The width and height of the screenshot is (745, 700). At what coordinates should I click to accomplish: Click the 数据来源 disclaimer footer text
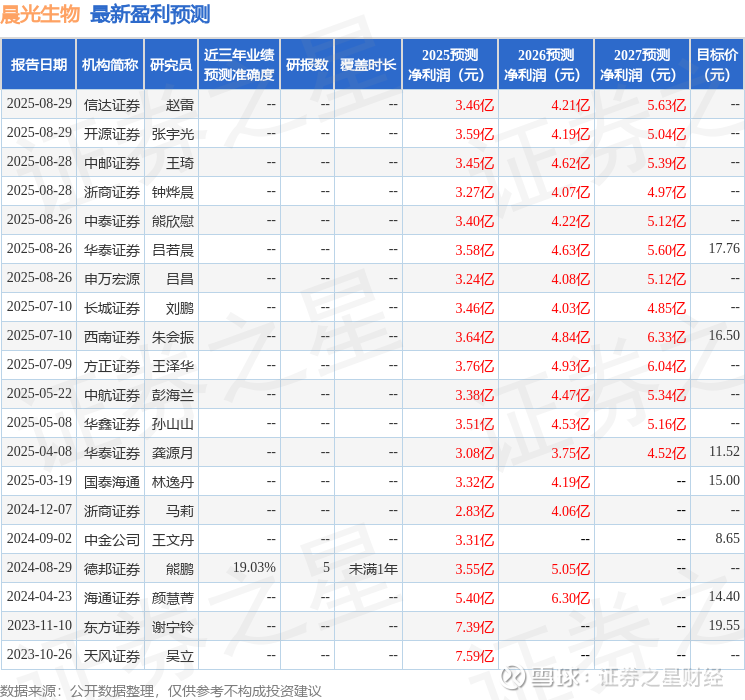point(161,691)
